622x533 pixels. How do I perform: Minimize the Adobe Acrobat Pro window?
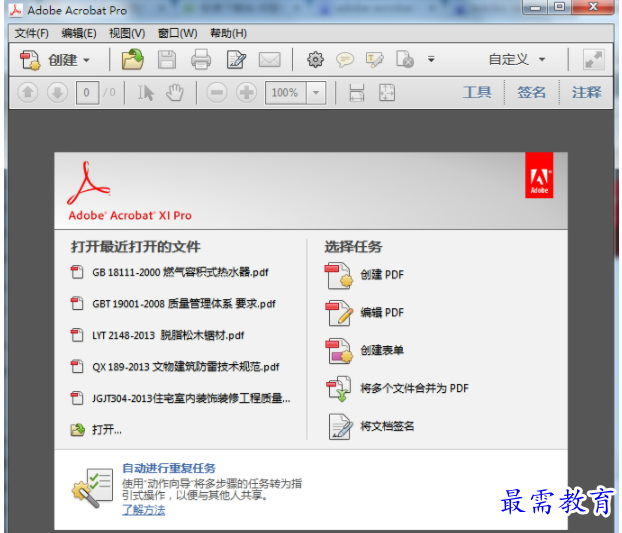pos(536,7)
